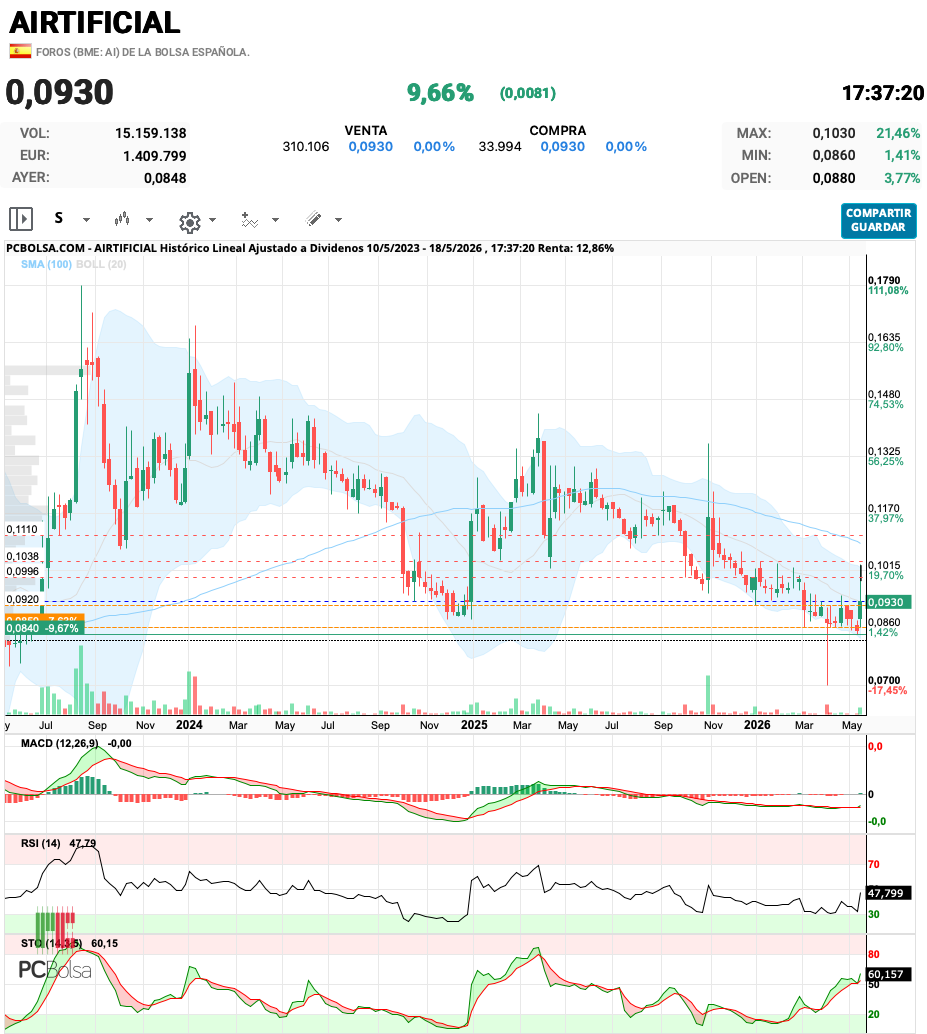Click the 0,1790 top axis price label
927x1034 pixels.
pos(883,280)
